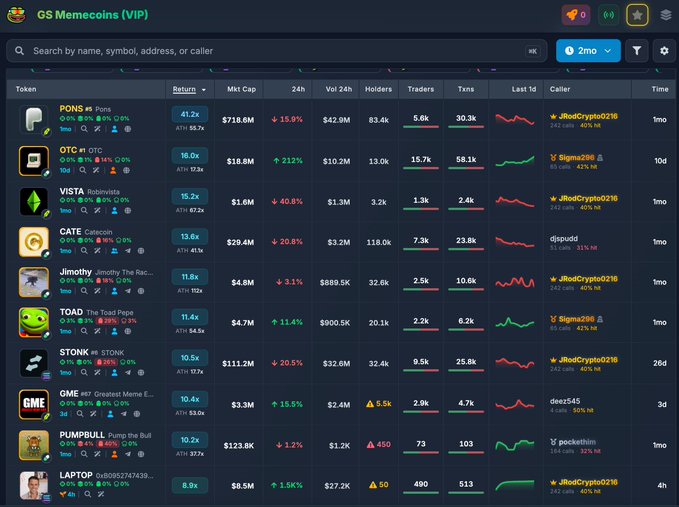Open the stacked layers icon

click(666, 15)
